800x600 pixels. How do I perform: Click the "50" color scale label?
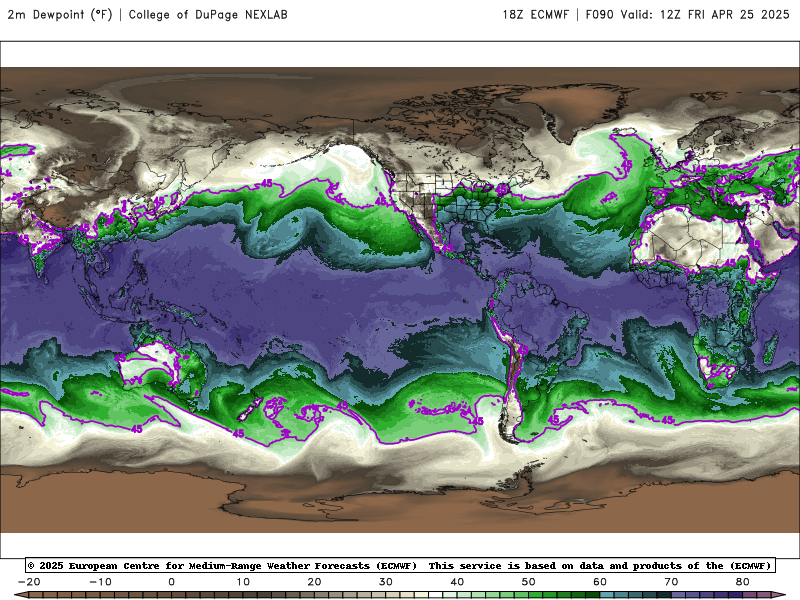[x=529, y=582]
